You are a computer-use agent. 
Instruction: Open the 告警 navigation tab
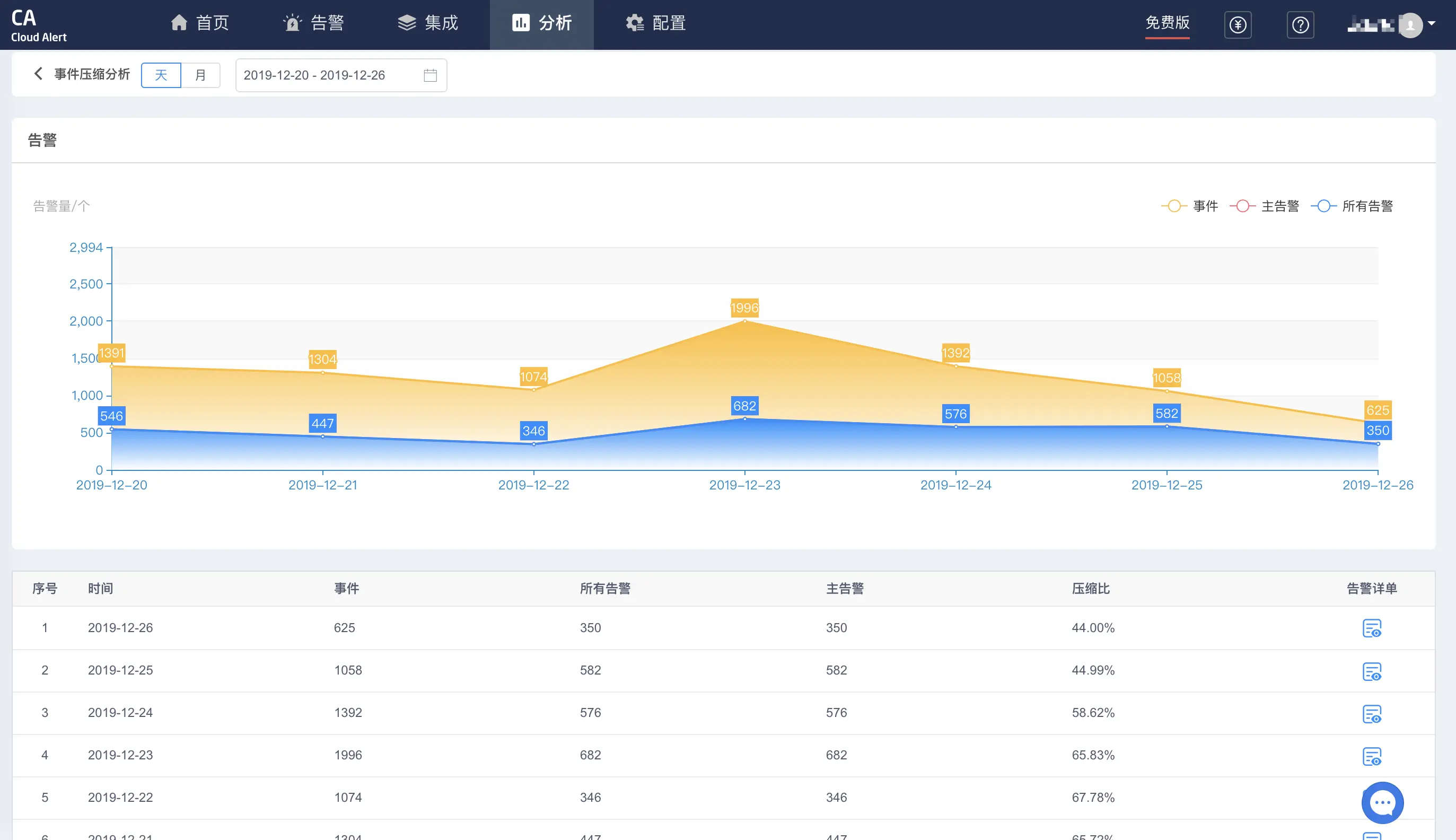tap(313, 23)
